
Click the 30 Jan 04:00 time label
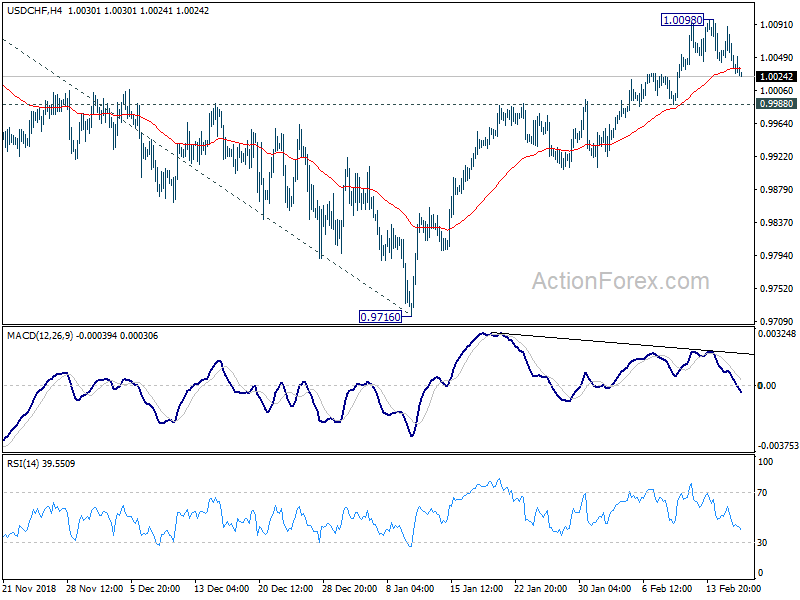click(x=605, y=588)
